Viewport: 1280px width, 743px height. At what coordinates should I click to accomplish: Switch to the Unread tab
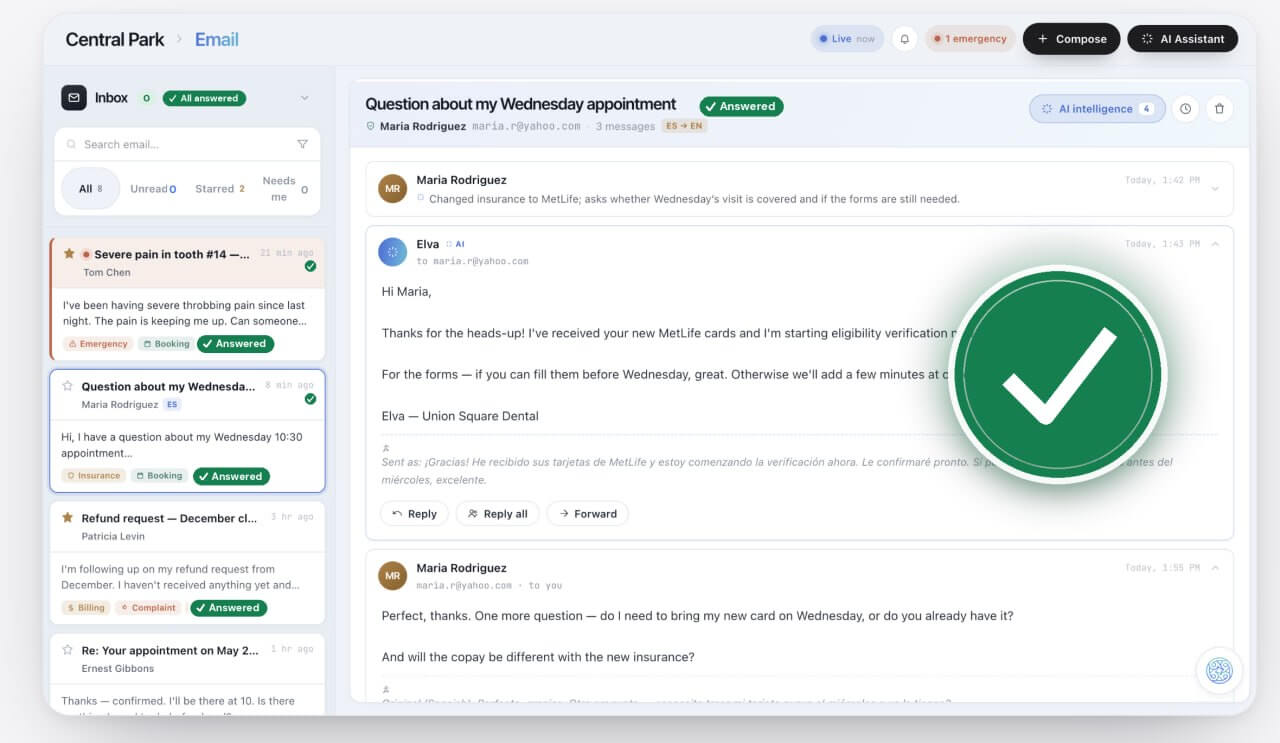(x=153, y=188)
